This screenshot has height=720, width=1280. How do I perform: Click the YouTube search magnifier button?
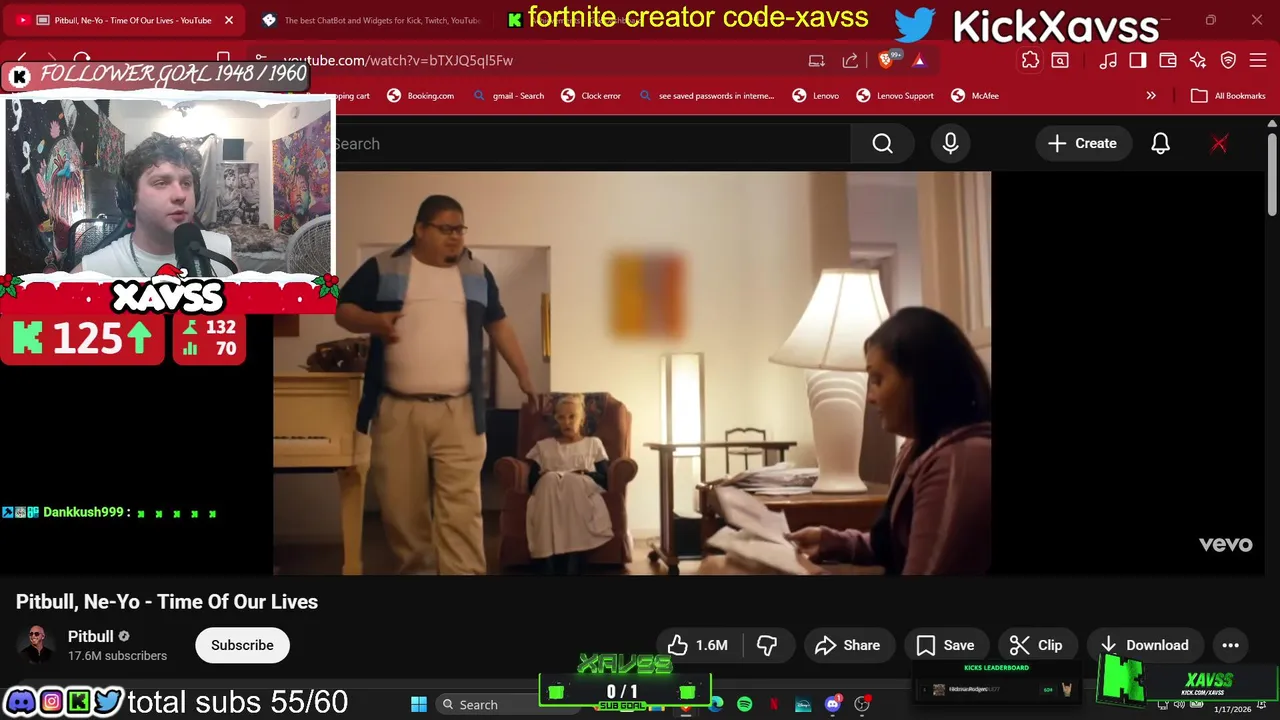[x=882, y=144]
